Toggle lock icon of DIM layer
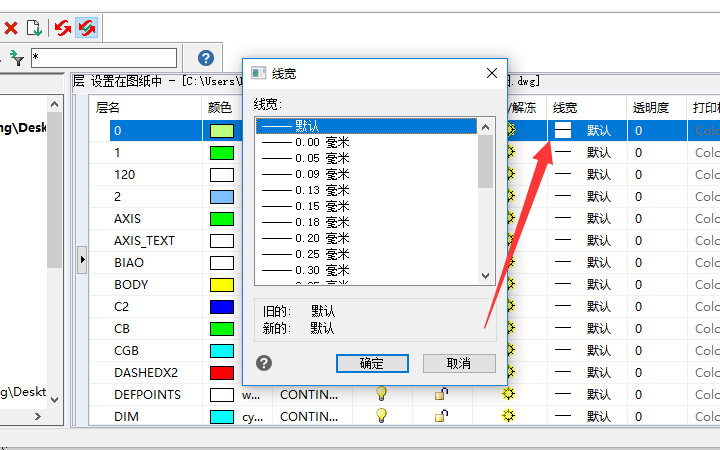This screenshot has width=720, height=450. [x=441, y=416]
